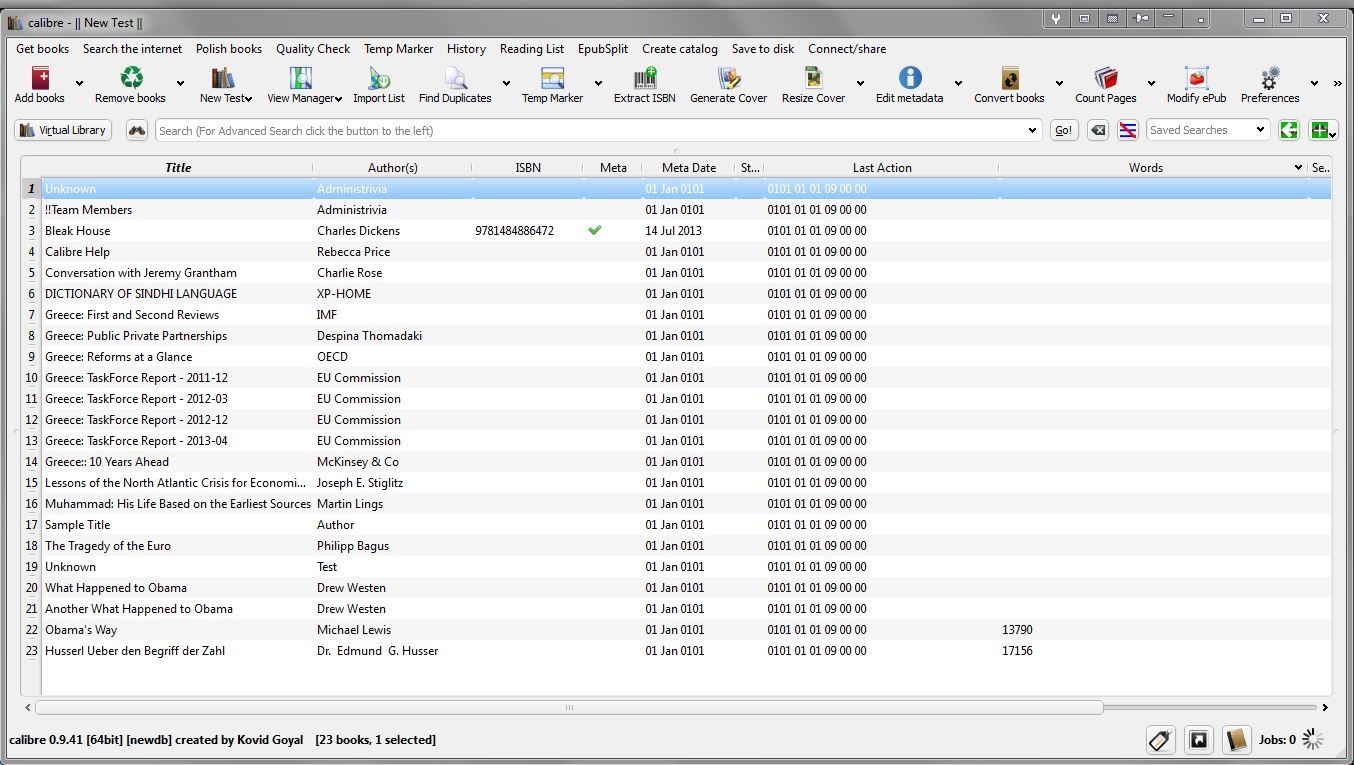Click the Add books icon
Image resolution: width=1354 pixels, height=765 pixels.
pos(40,78)
